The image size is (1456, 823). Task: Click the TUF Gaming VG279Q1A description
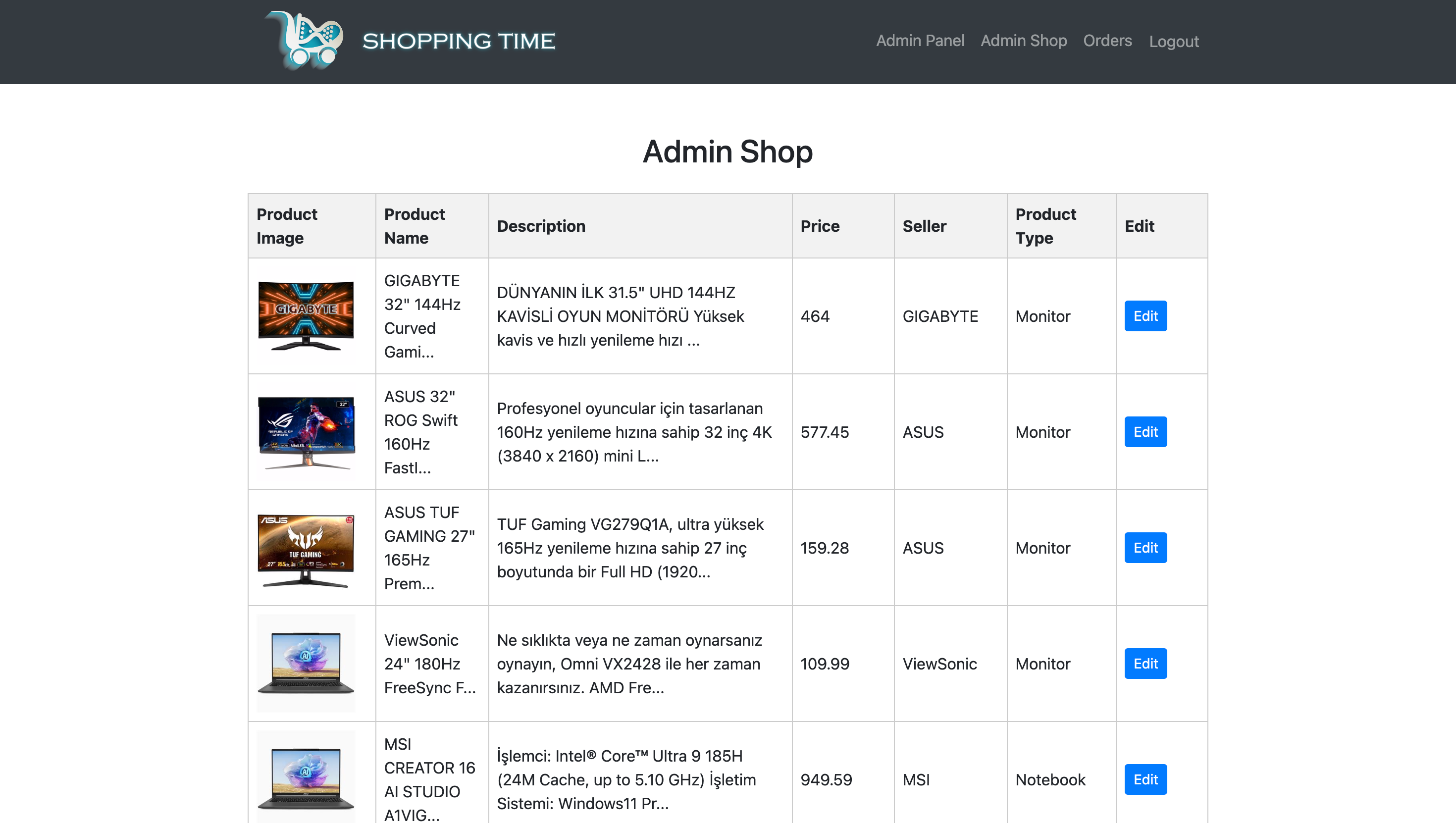pyautogui.click(x=630, y=548)
